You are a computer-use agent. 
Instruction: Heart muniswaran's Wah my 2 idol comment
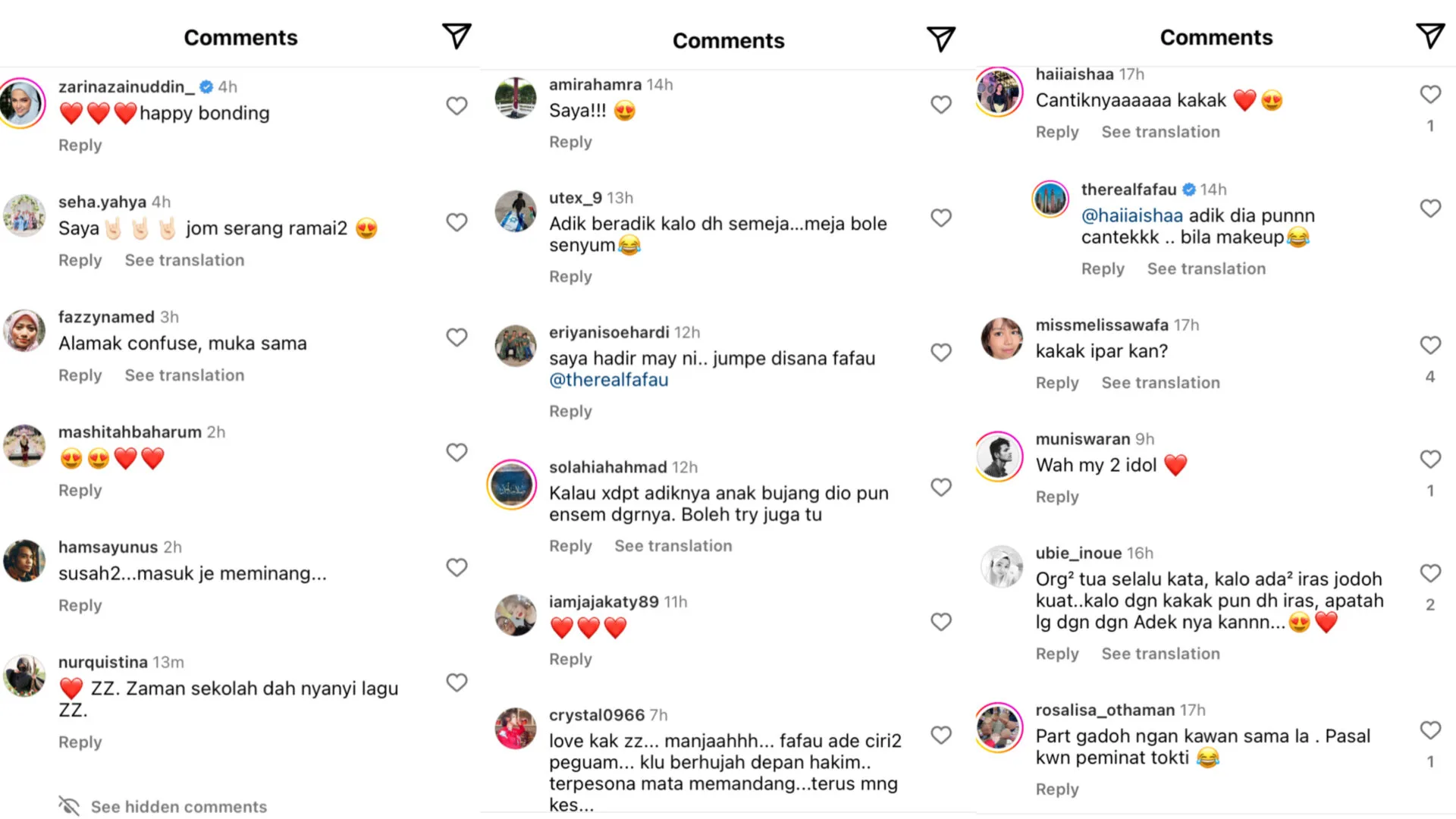(x=1429, y=460)
